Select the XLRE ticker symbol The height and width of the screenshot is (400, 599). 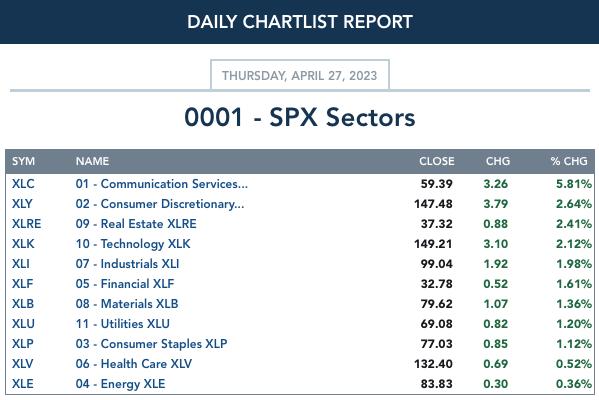26,223
